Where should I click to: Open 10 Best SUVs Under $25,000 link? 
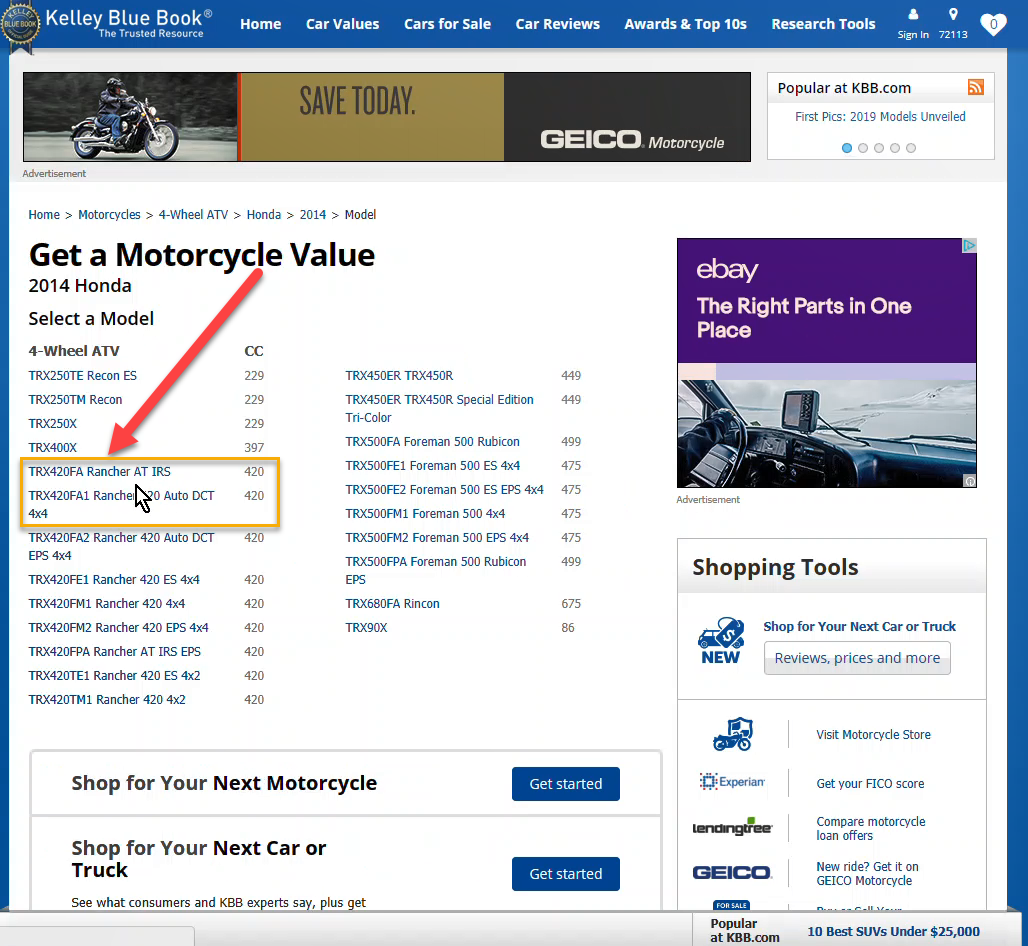[x=893, y=932]
